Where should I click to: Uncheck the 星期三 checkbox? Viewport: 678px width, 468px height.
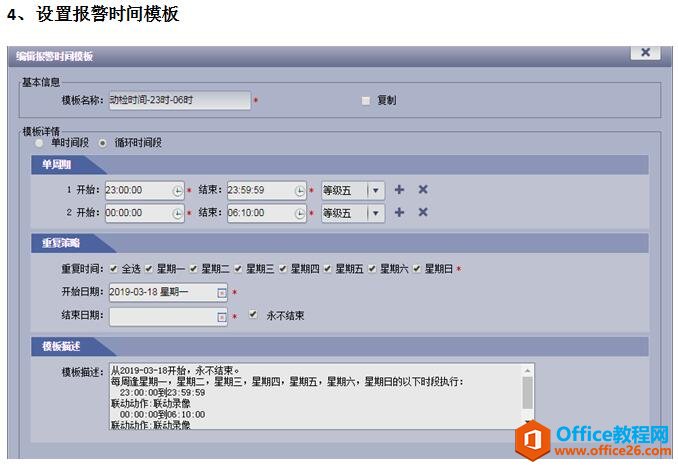(238, 269)
